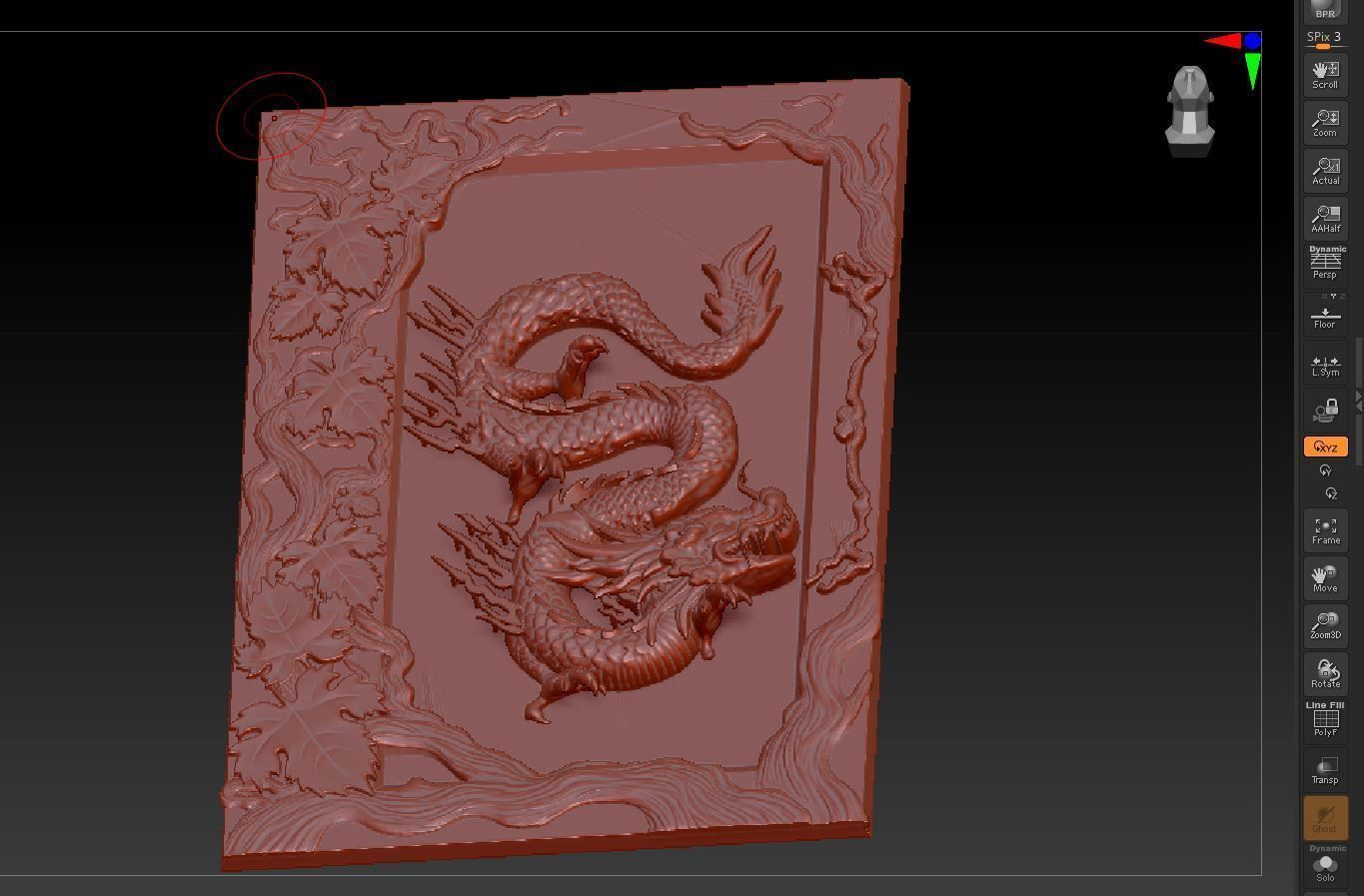Toggle Persp perspective distortion
This screenshot has height=896, width=1364.
tap(1325, 268)
